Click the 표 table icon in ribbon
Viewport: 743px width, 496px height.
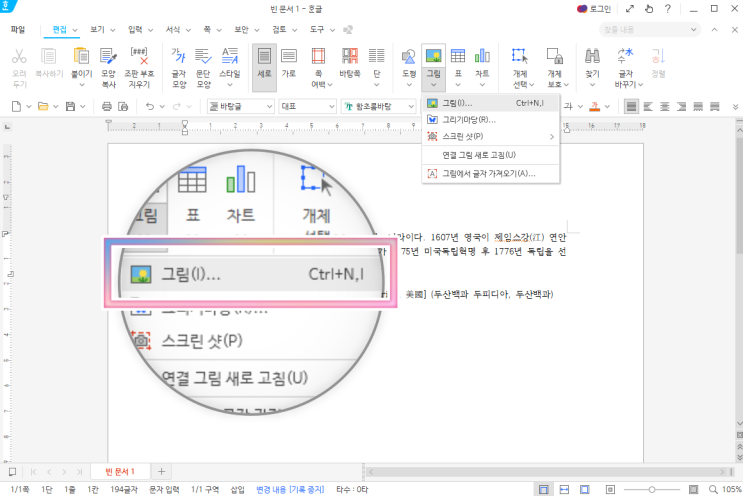[458, 56]
